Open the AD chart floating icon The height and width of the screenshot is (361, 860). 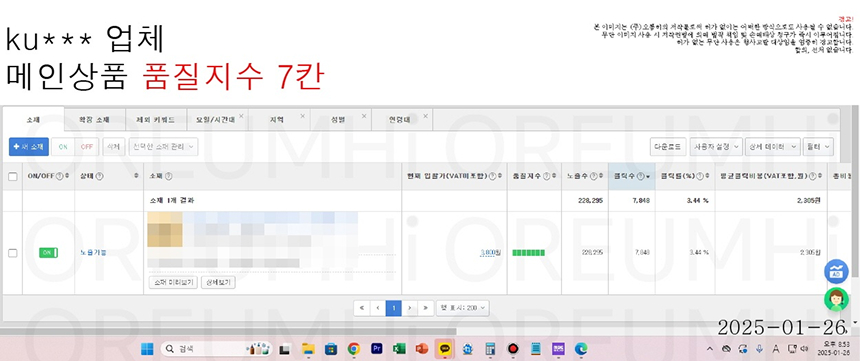(x=836, y=272)
